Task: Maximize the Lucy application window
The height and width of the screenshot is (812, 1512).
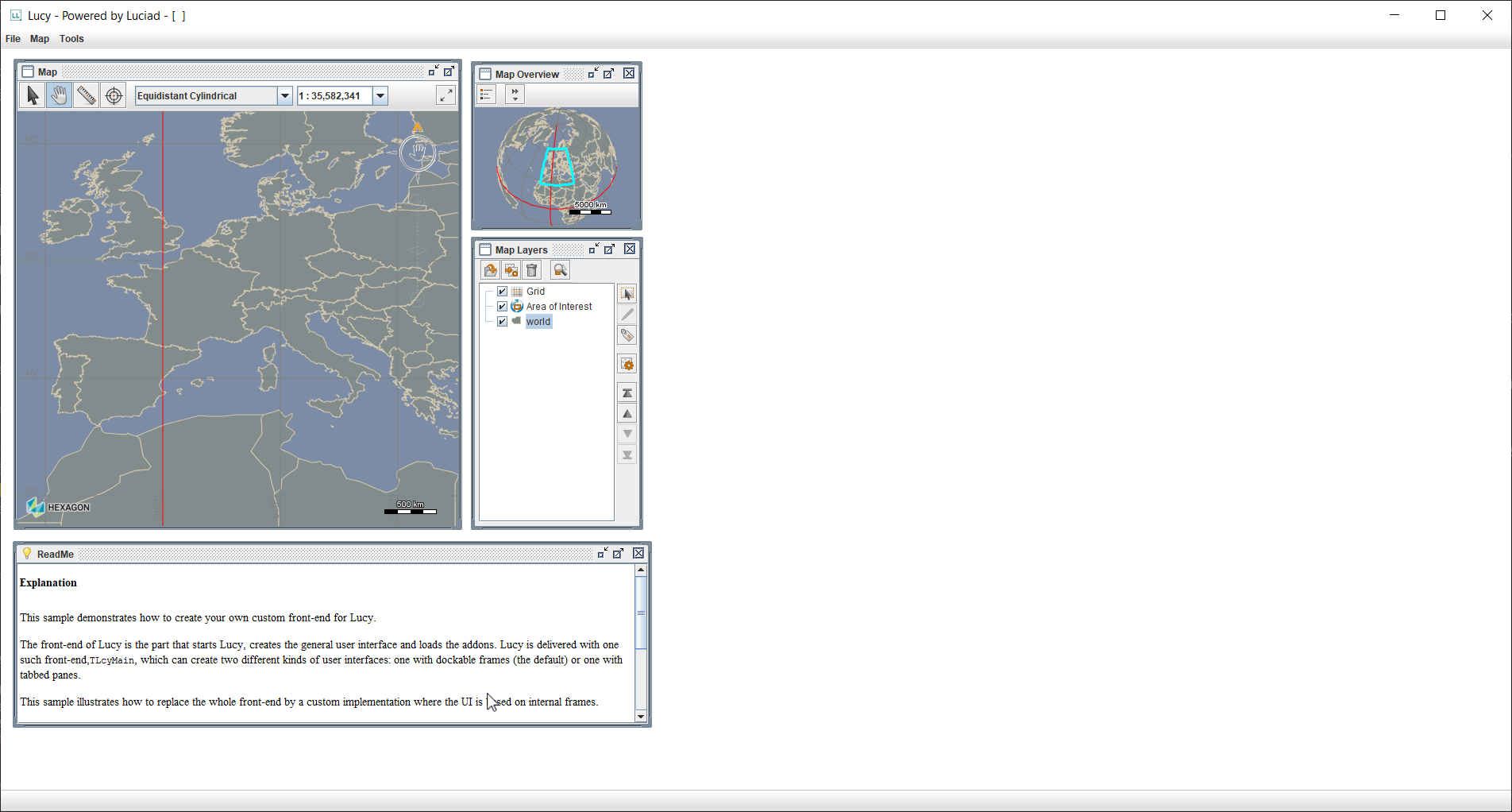Action: click(x=1441, y=15)
